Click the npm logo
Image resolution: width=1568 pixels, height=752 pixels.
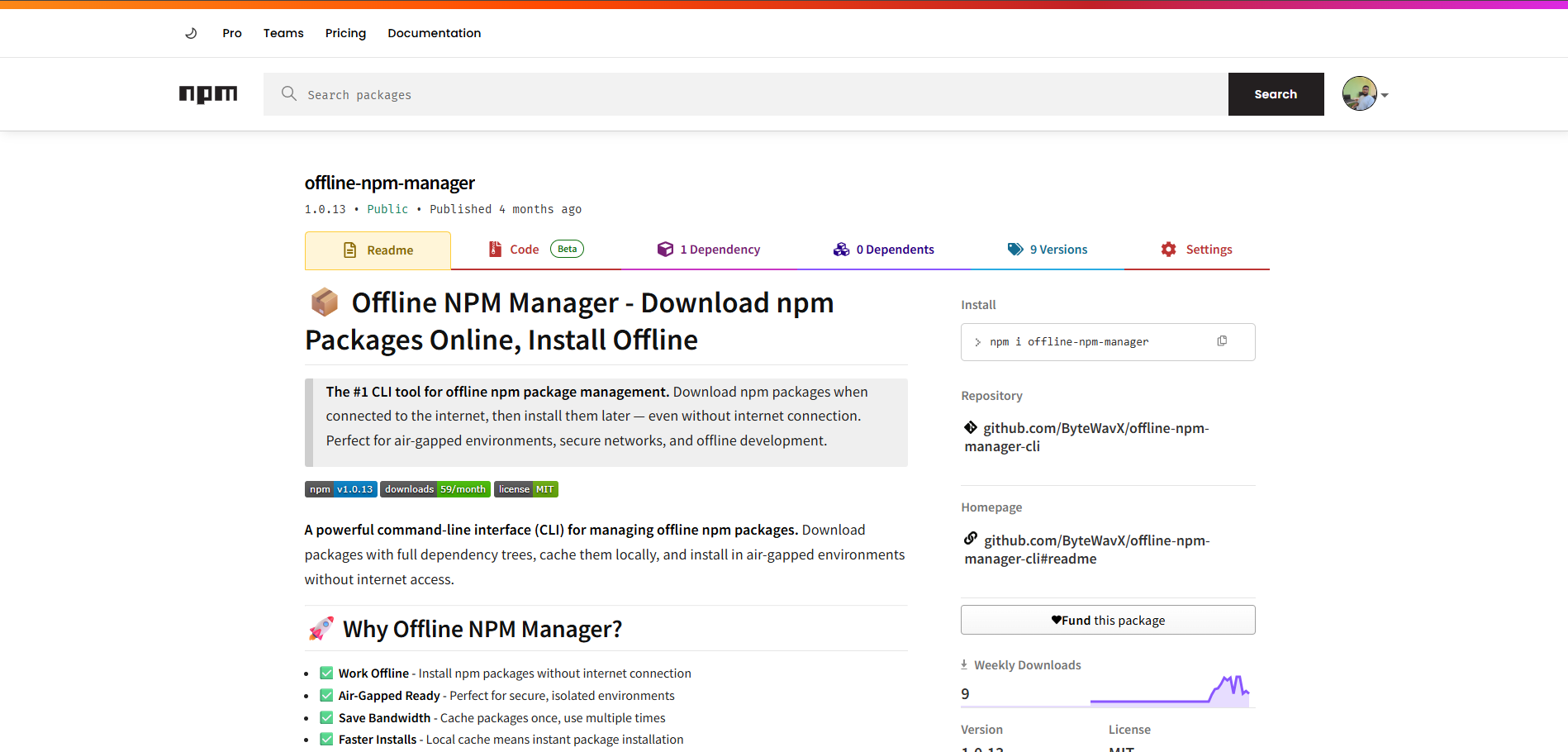tap(208, 94)
